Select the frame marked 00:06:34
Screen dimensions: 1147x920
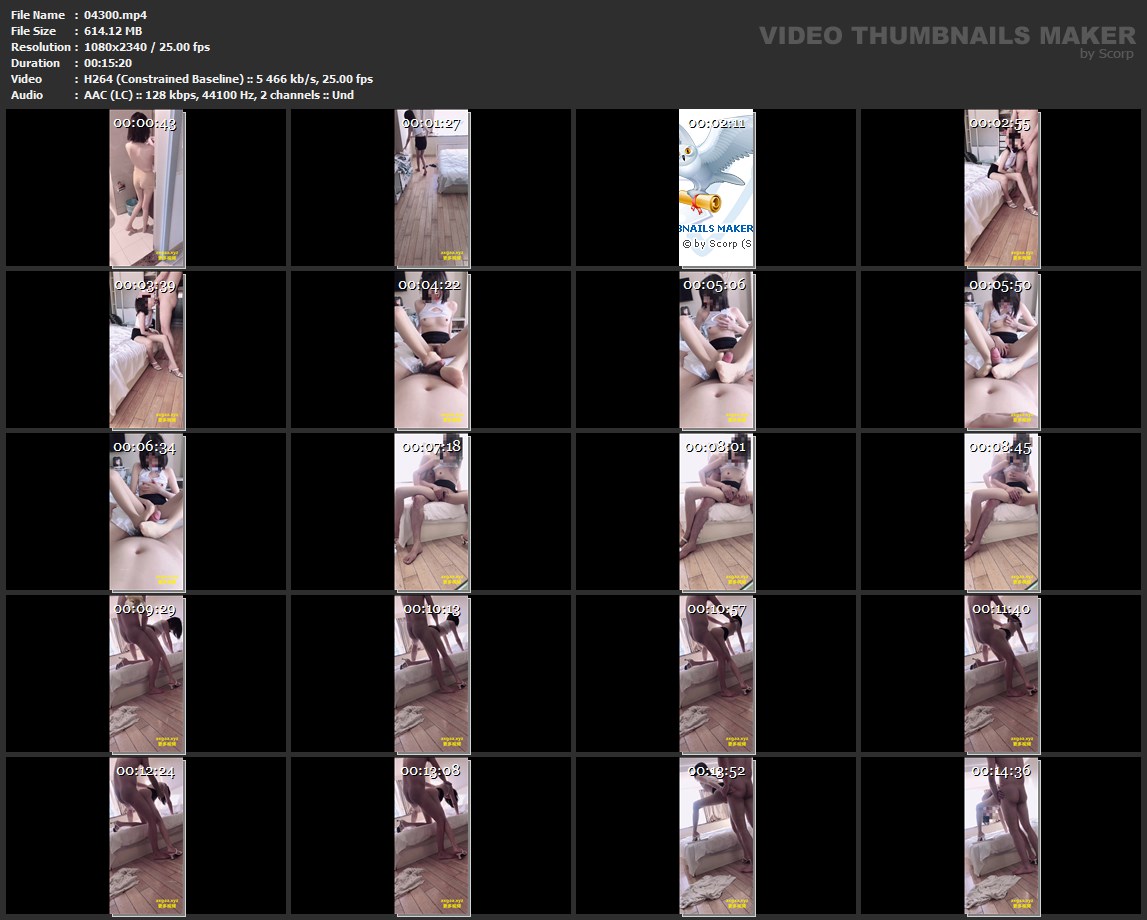146,512
